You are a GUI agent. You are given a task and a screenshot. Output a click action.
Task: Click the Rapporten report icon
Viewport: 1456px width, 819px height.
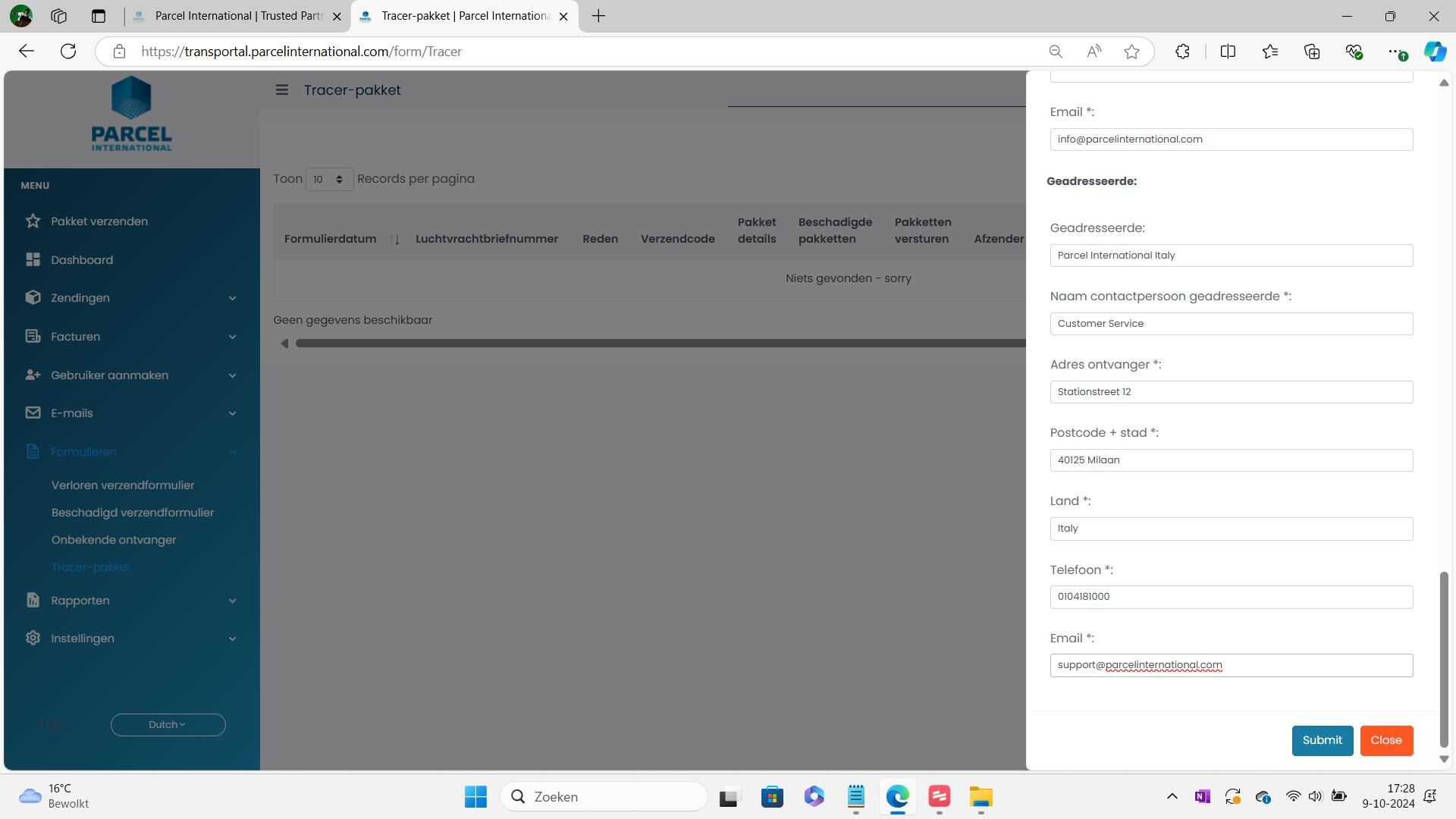(x=33, y=601)
